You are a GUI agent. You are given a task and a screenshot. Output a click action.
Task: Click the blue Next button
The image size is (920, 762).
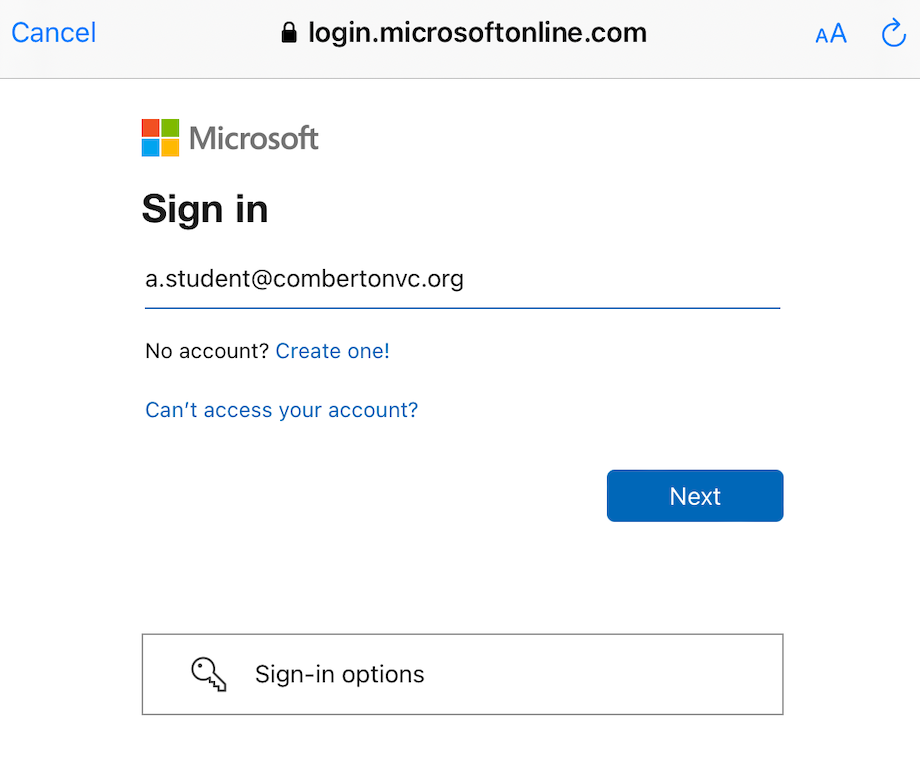(x=695, y=496)
